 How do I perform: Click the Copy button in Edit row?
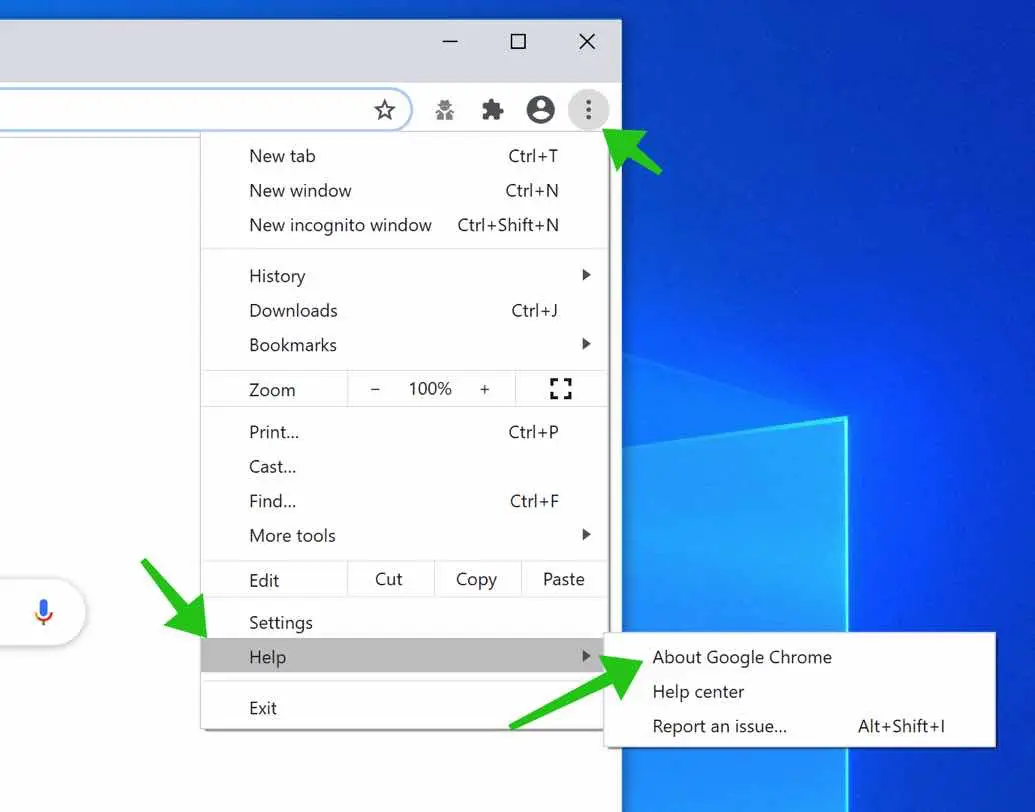[x=476, y=579]
